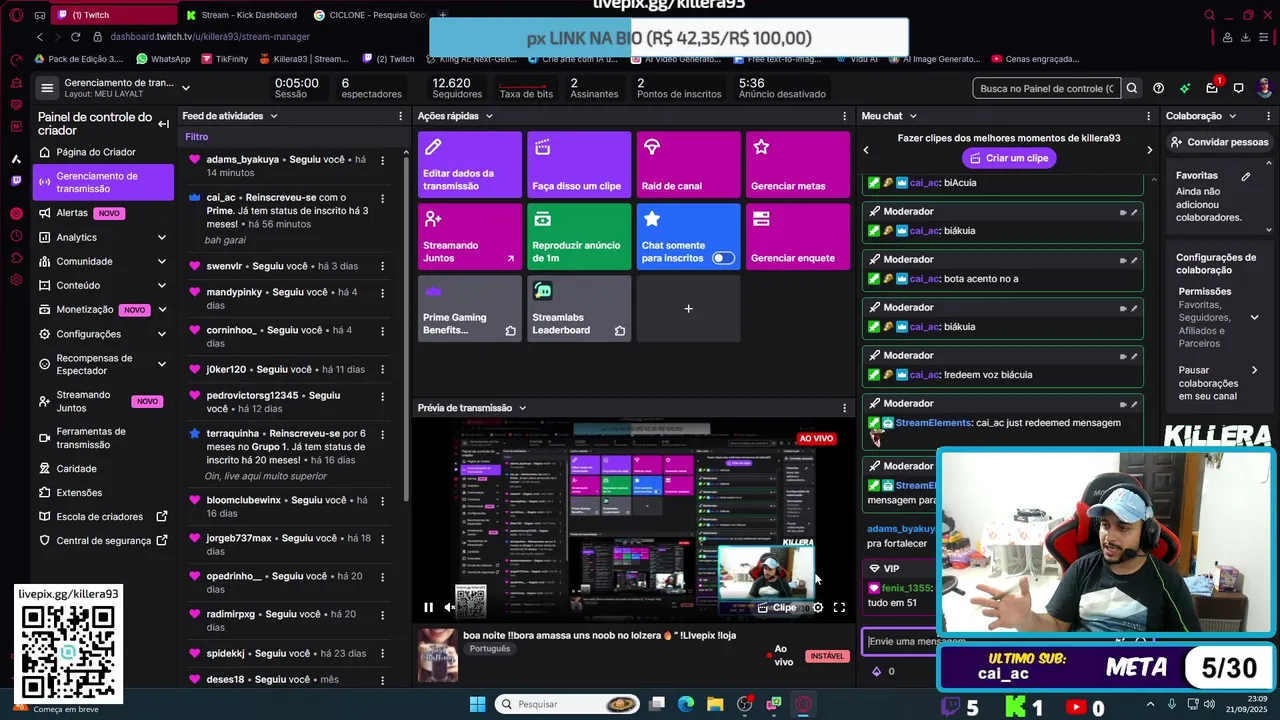The width and height of the screenshot is (1280, 720).
Task: Unmute the stream preview audio
Action: pos(450,607)
